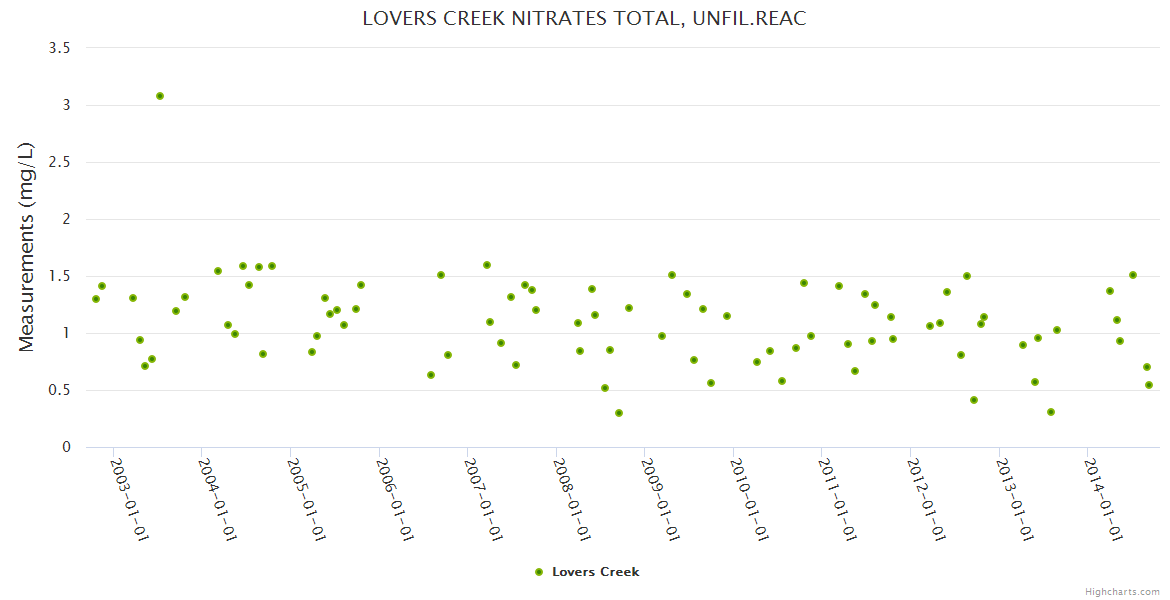This screenshot has height=600, width=1170.
Task: Click the lowest data point in 2013
Action: pyautogui.click(x=1051, y=412)
